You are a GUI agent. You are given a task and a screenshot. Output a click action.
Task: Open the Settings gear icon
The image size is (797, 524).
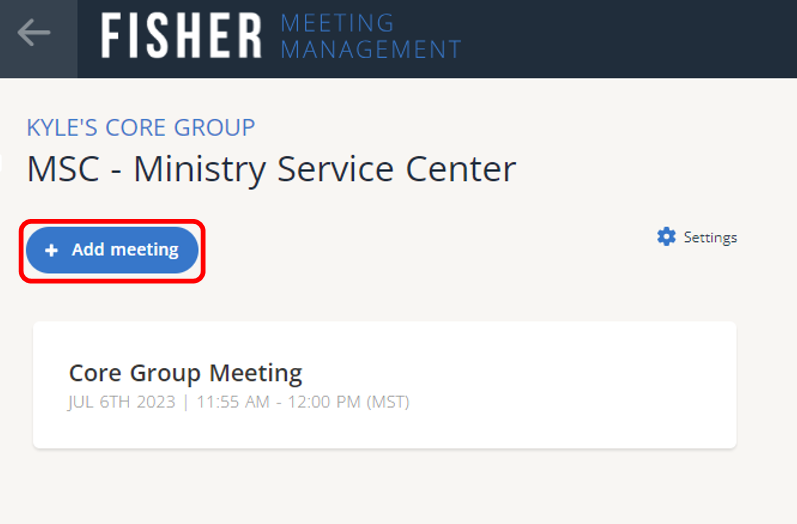point(666,237)
